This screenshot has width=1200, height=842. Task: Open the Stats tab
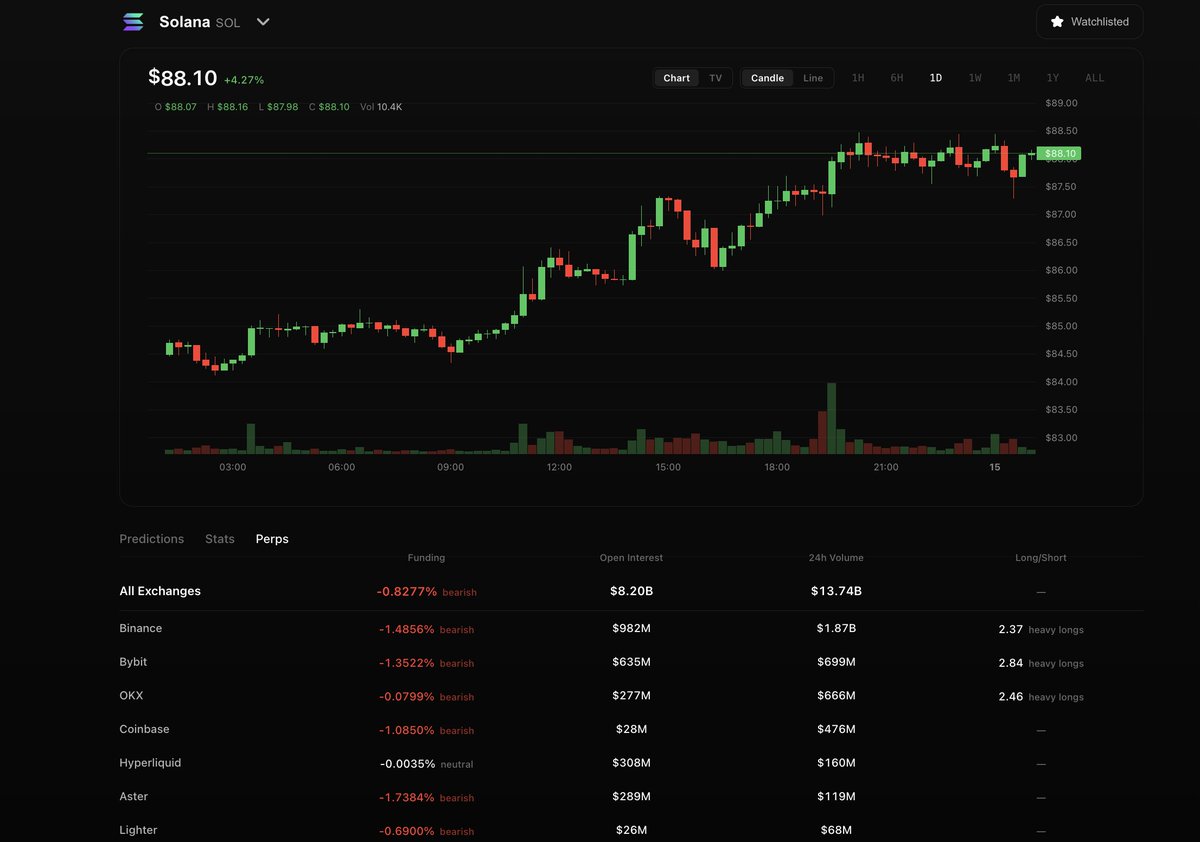pos(220,539)
